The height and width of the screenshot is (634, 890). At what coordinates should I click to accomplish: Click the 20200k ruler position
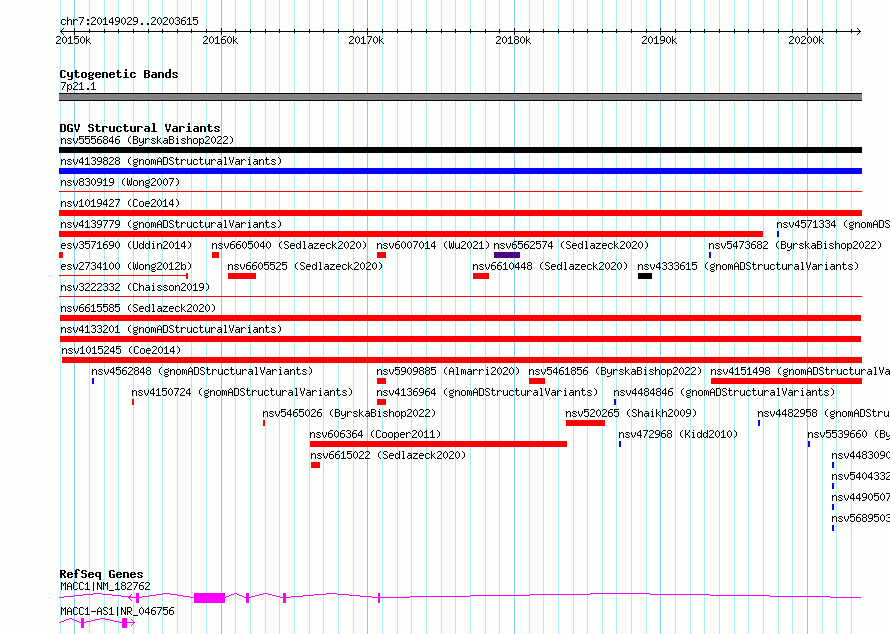tap(806, 40)
